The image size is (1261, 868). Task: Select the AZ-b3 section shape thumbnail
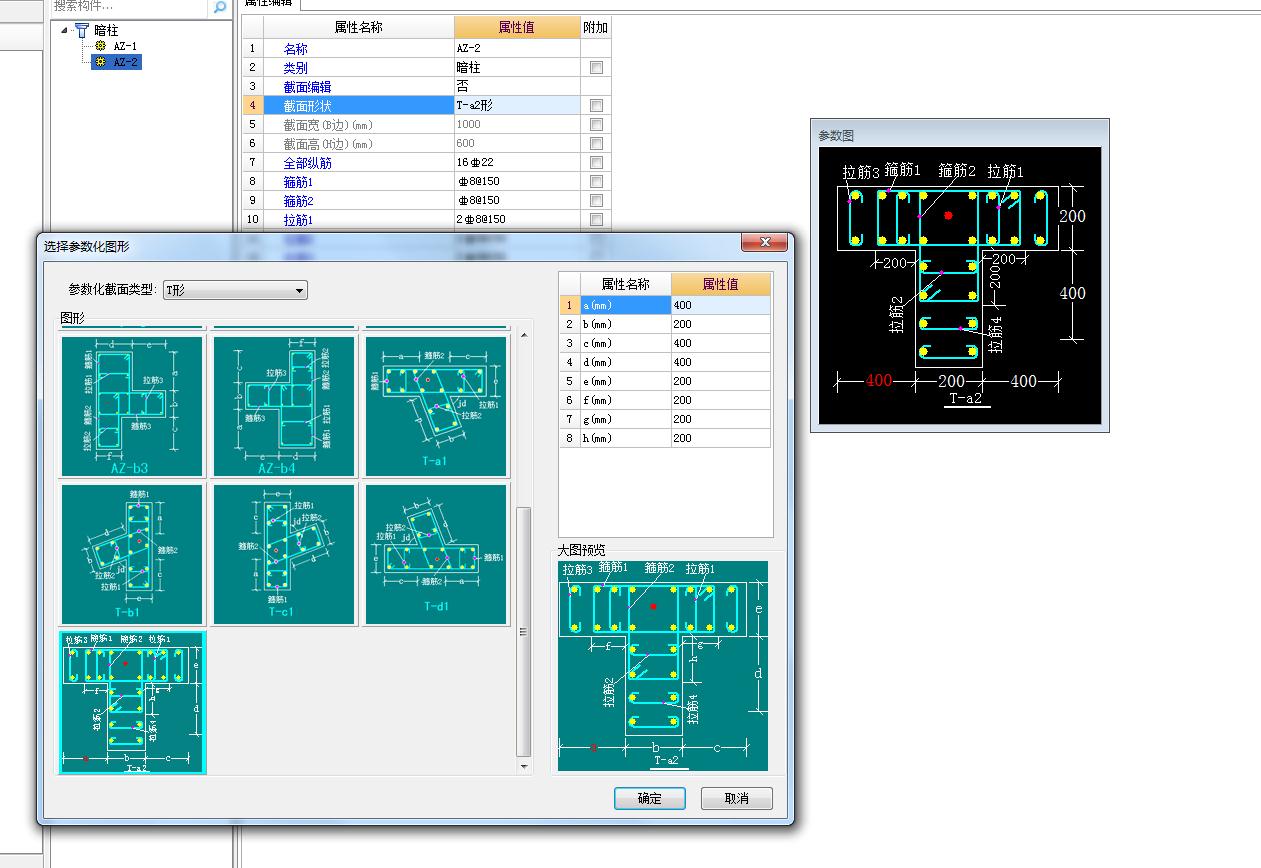132,406
